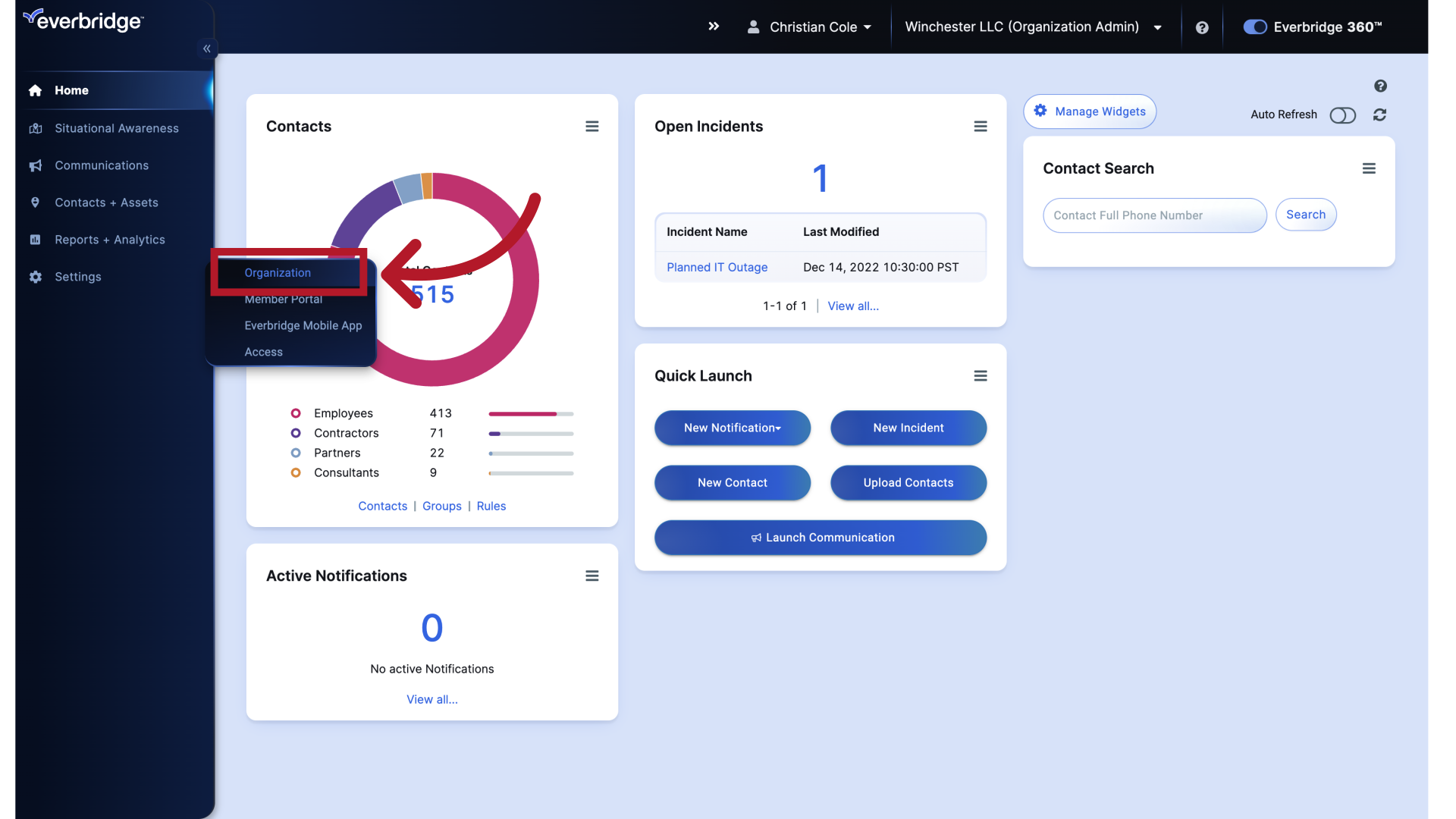
Task: Select the Home icon in sidebar
Action: tap(35, 90)
